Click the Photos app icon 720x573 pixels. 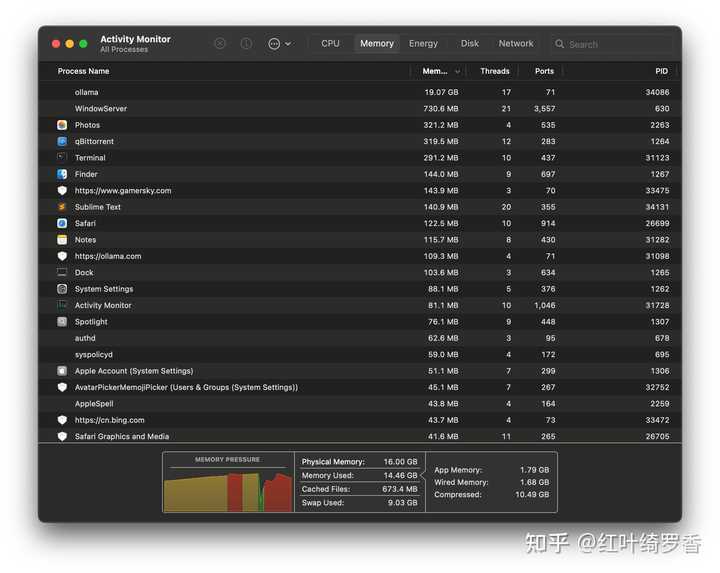(62, 125)
